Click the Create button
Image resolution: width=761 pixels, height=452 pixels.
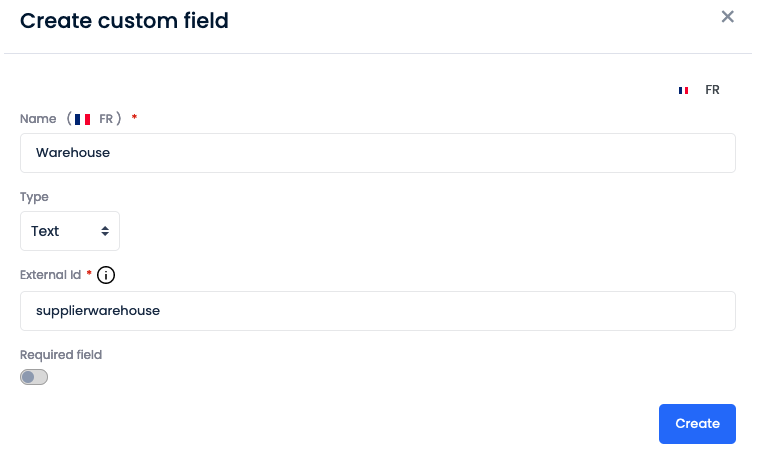tap(697, 424)
